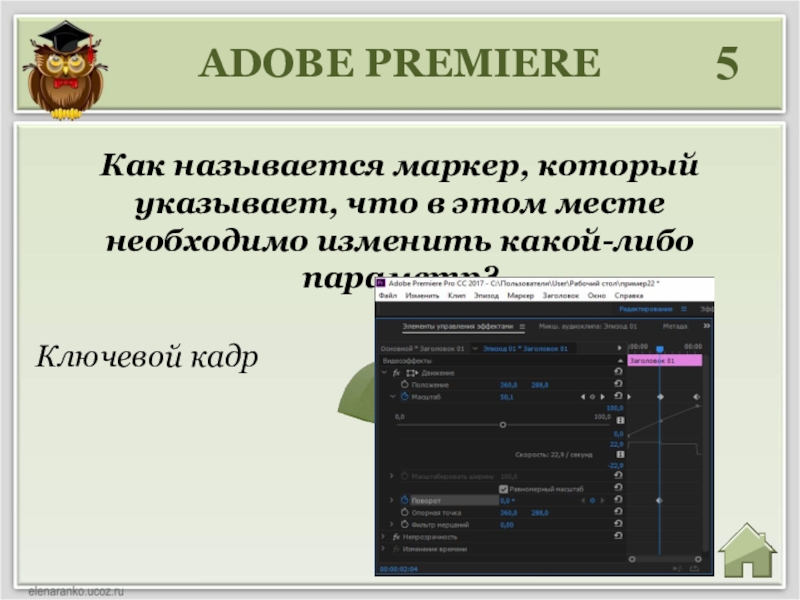Open the Окно menu
The width and height of the screenshot is (800, 600).
[596, 295]
